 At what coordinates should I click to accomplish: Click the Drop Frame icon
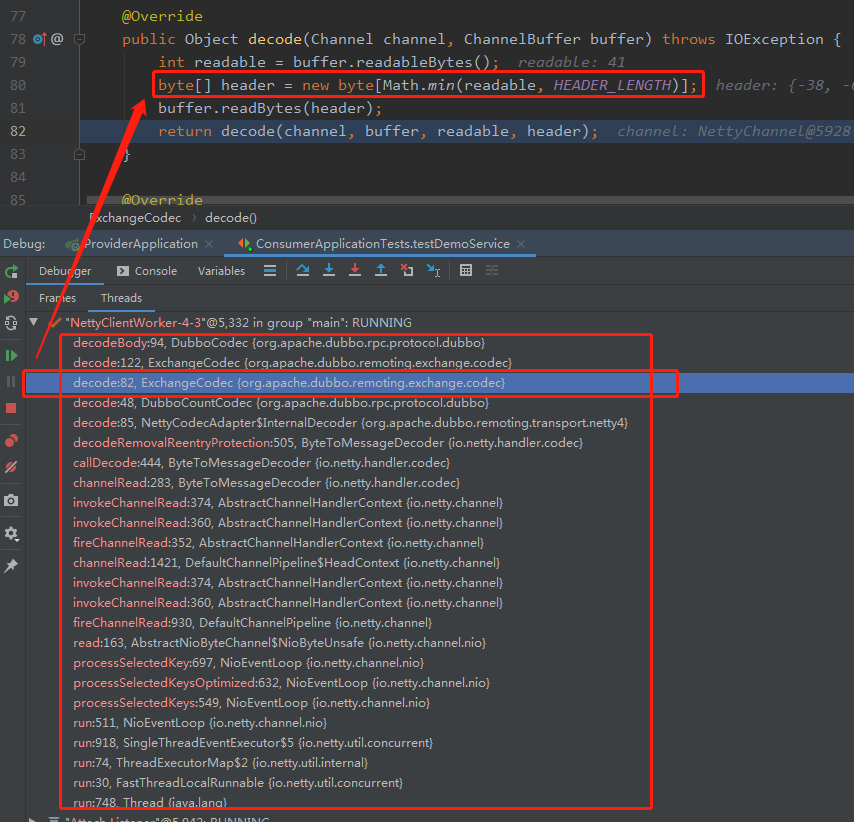click(407, 271)
